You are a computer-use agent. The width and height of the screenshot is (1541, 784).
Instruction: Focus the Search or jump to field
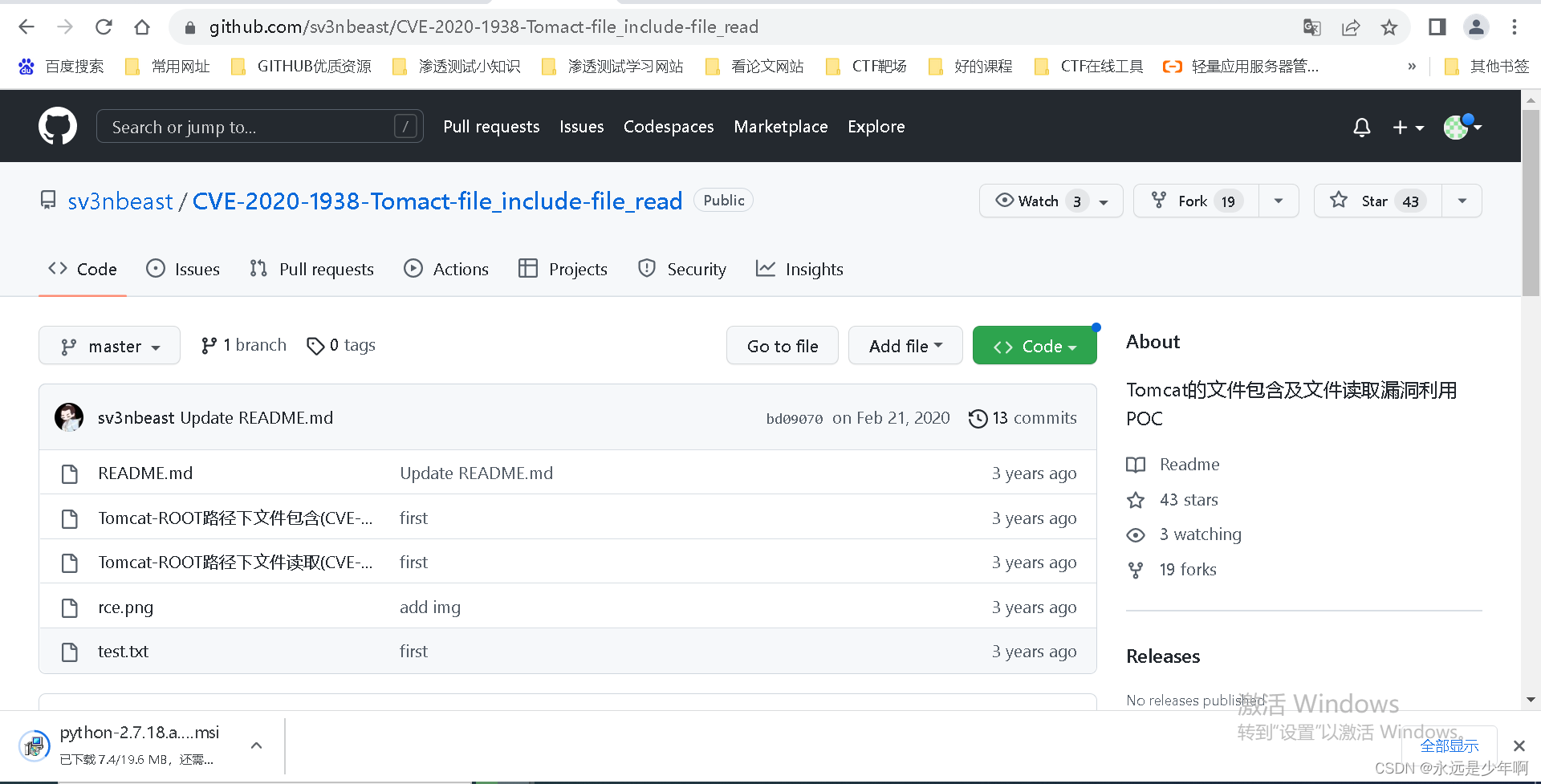click(260, 126)
